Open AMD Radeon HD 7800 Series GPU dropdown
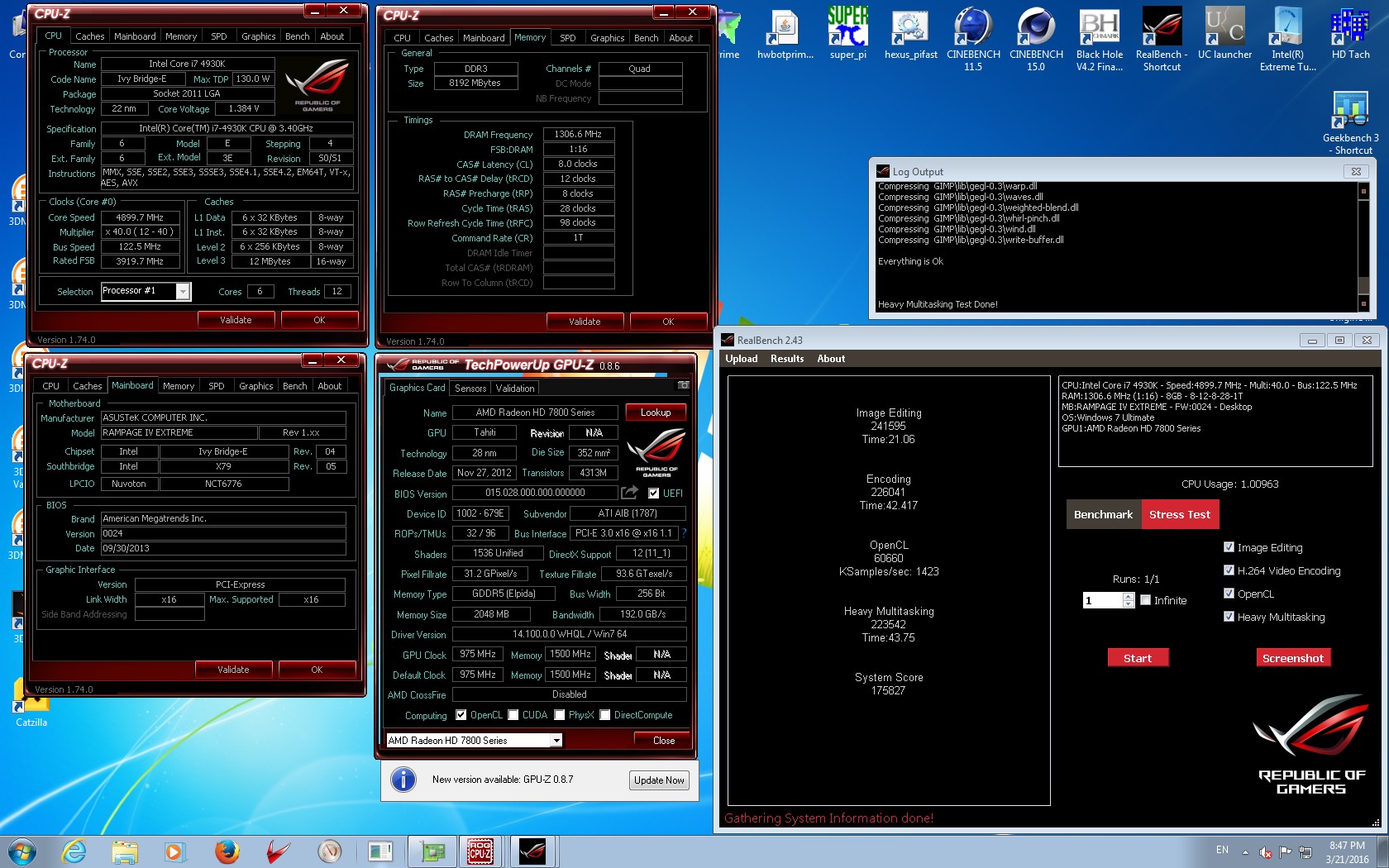 (x=557, y=741)
